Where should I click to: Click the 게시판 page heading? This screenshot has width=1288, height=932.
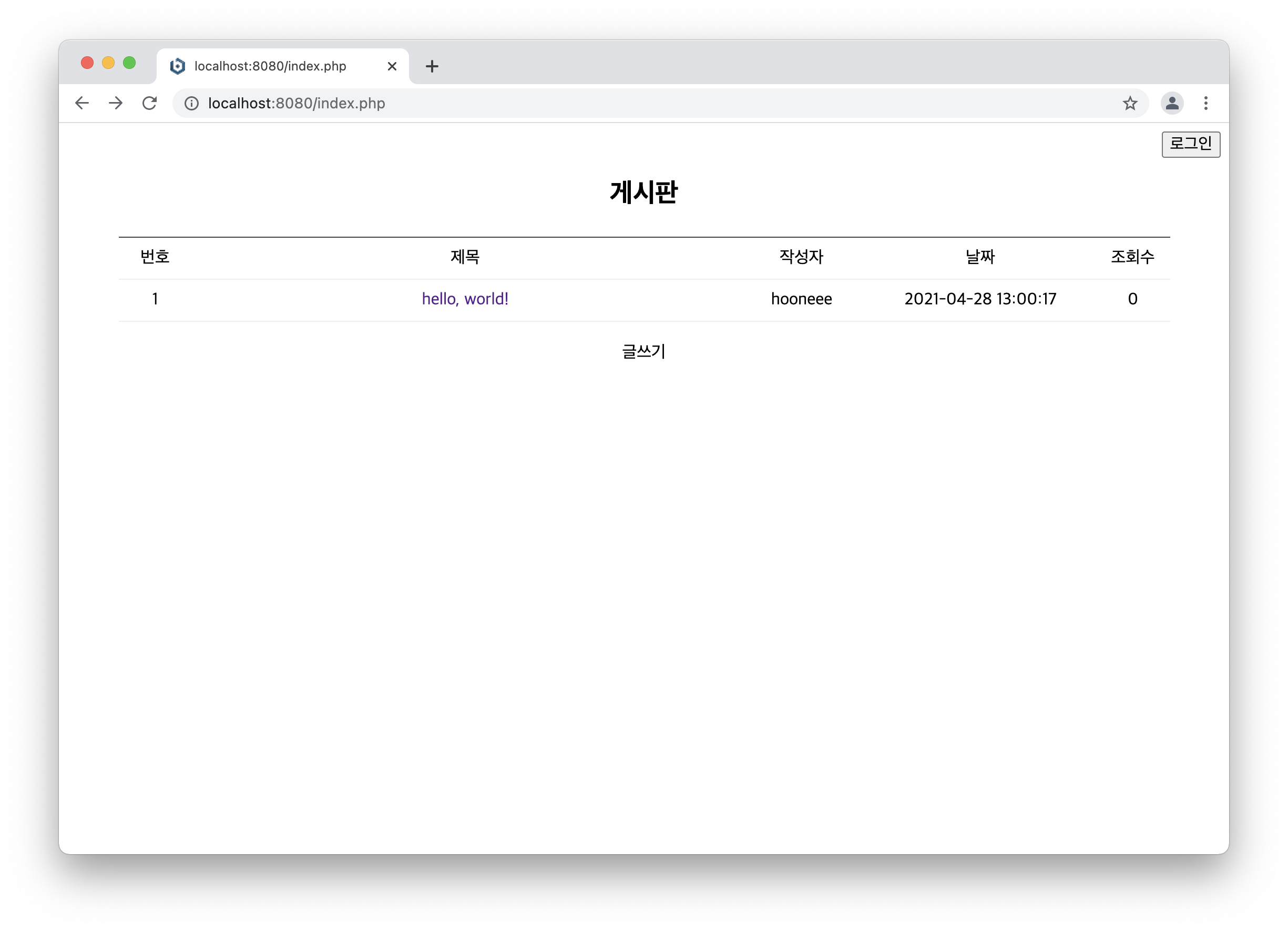[x=643, y=192]
